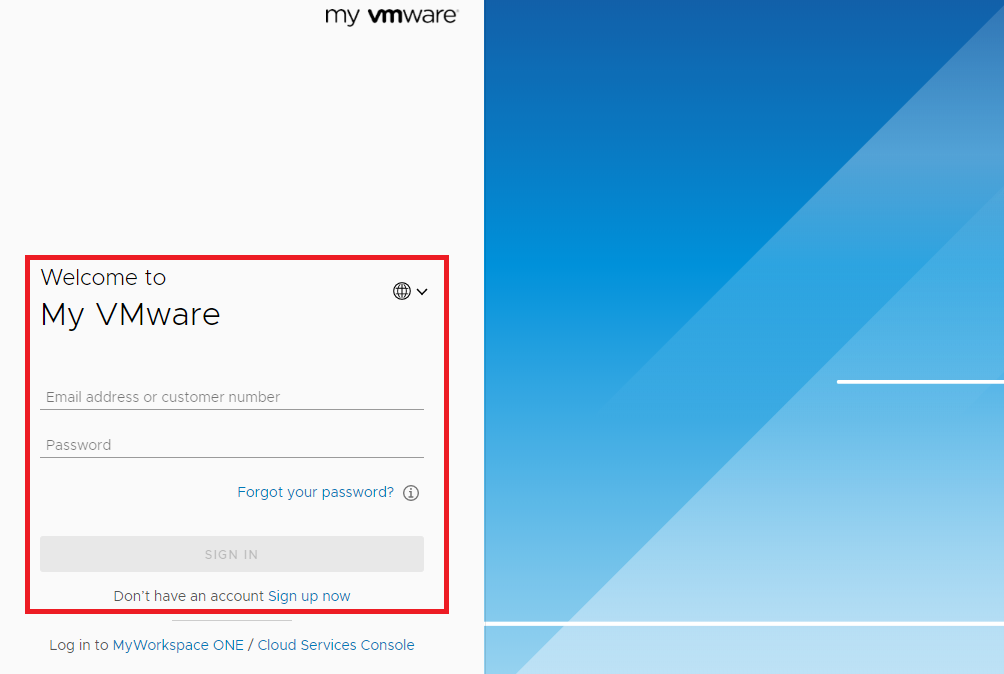Open the Forgot your password link

point(316,492)
